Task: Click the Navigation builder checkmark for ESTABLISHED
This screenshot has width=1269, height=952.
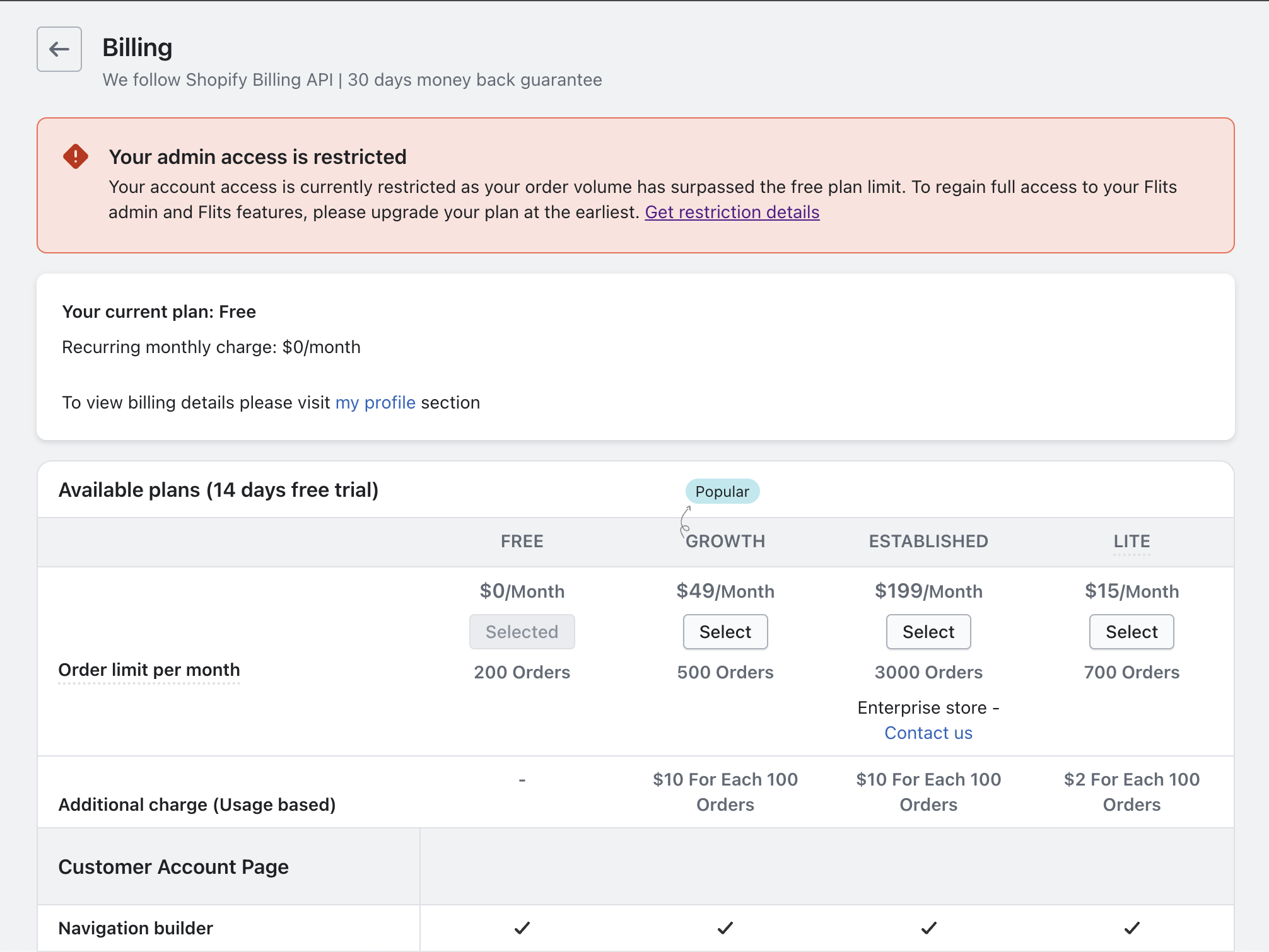Action: click(928, 928)
